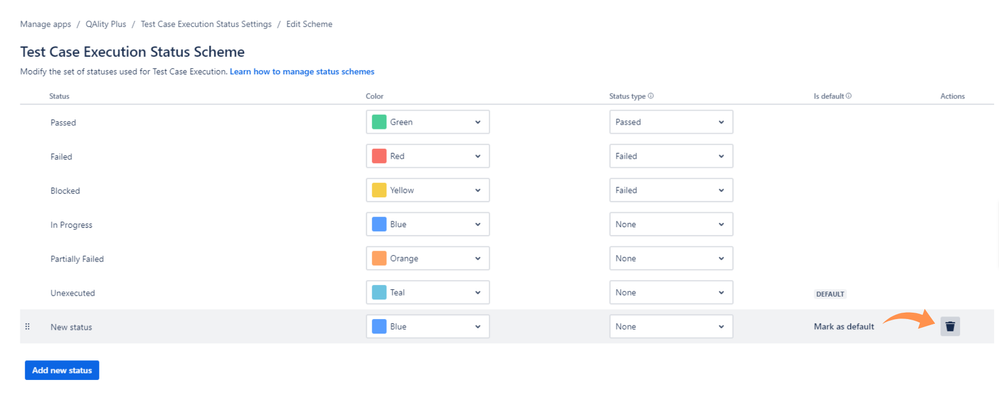Expand the Red color dropdown for Failed
The height and width of the screenshot is (417, 999).
tap(428, 156)
